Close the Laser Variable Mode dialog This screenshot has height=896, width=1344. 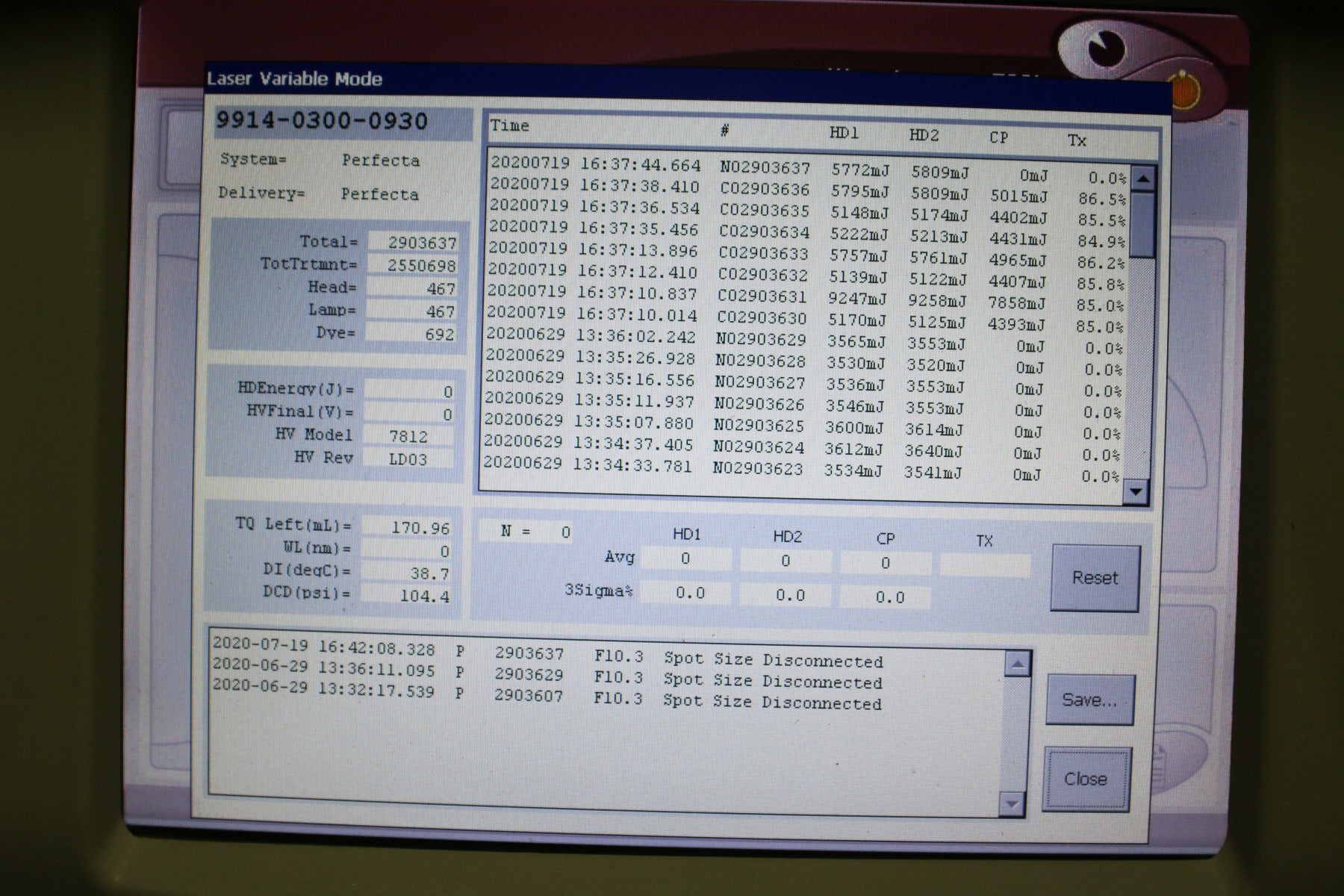(1086, 779)
